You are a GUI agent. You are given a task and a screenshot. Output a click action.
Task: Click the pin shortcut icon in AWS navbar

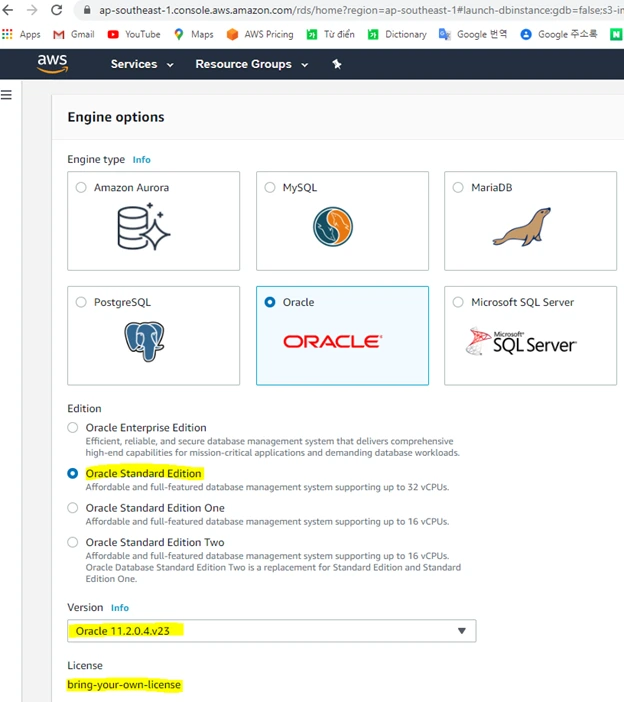[x=337, y=64]
